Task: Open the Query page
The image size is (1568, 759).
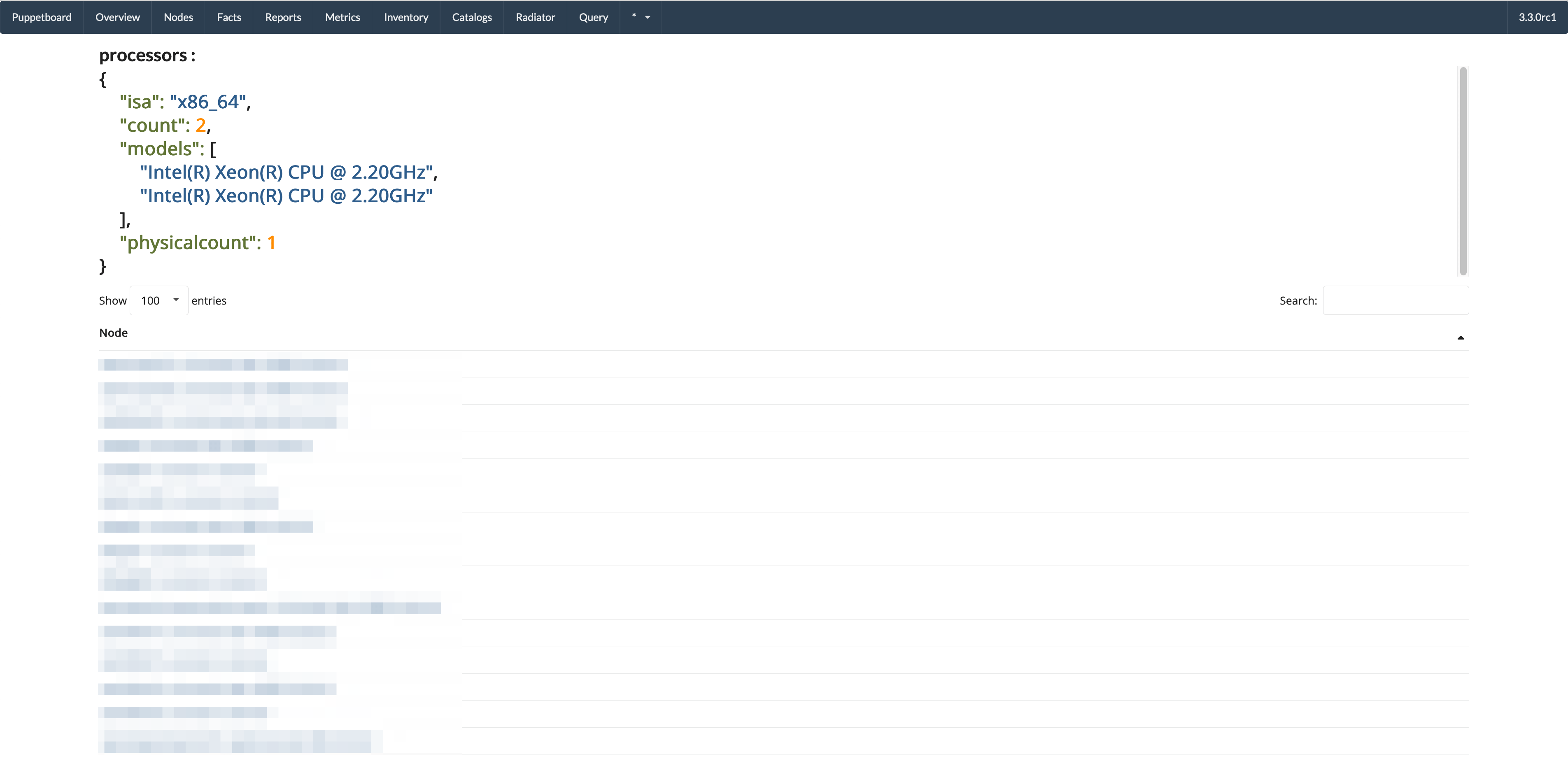Action: click(593, 17)
